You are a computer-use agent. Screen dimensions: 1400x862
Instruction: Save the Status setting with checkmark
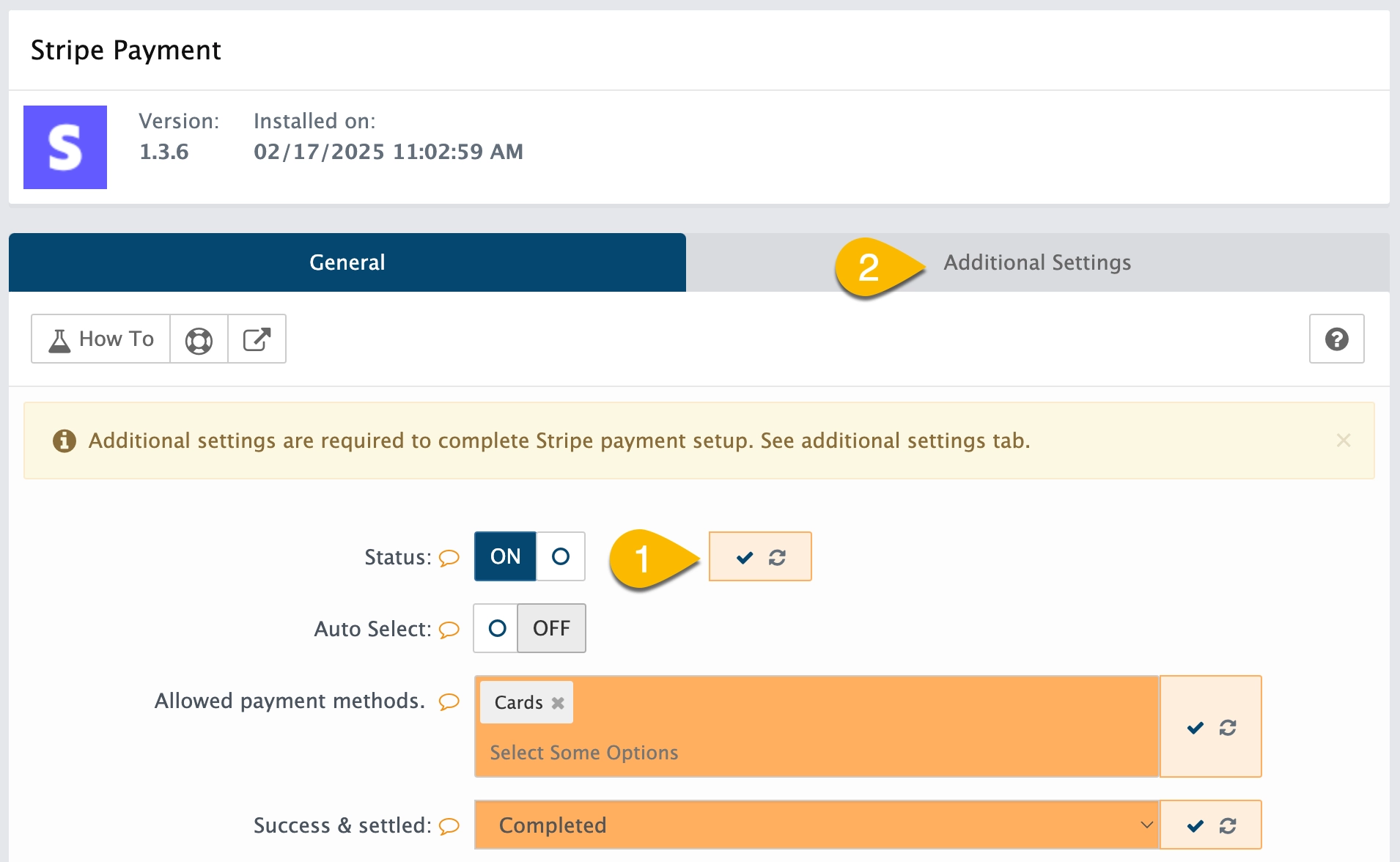(x=745, y=558)
